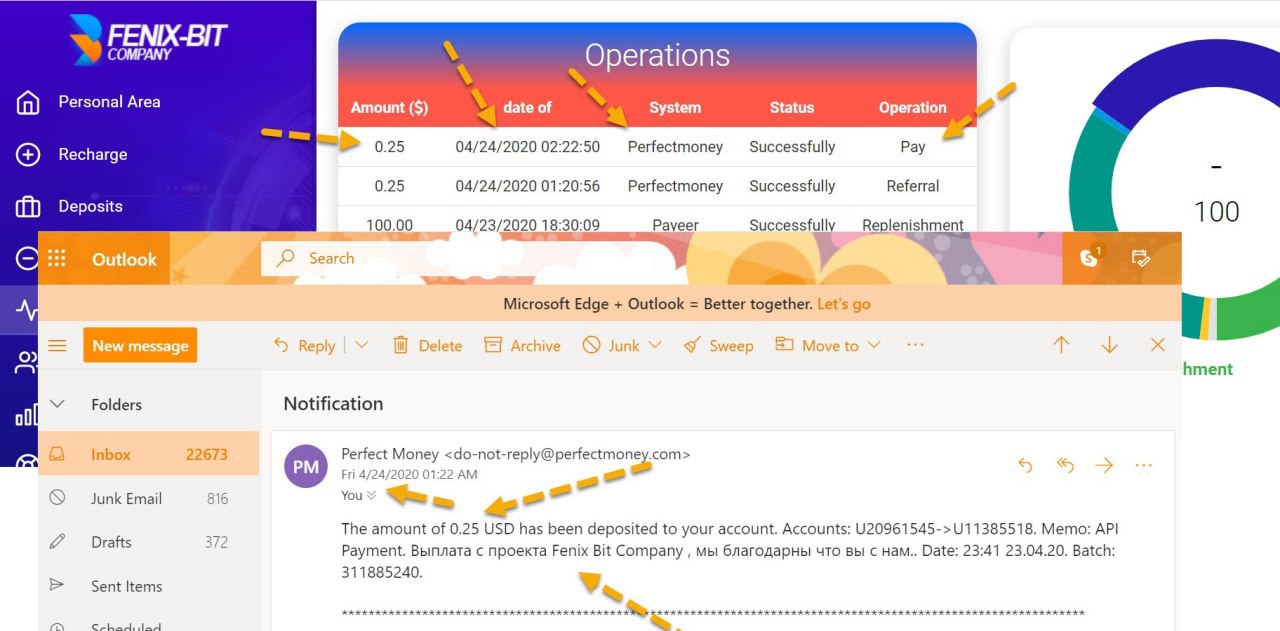Collapse the Folders section chevron
The width and height of the screenshot is (1280, 631).
pyautogui.click(x=57, y=404)
